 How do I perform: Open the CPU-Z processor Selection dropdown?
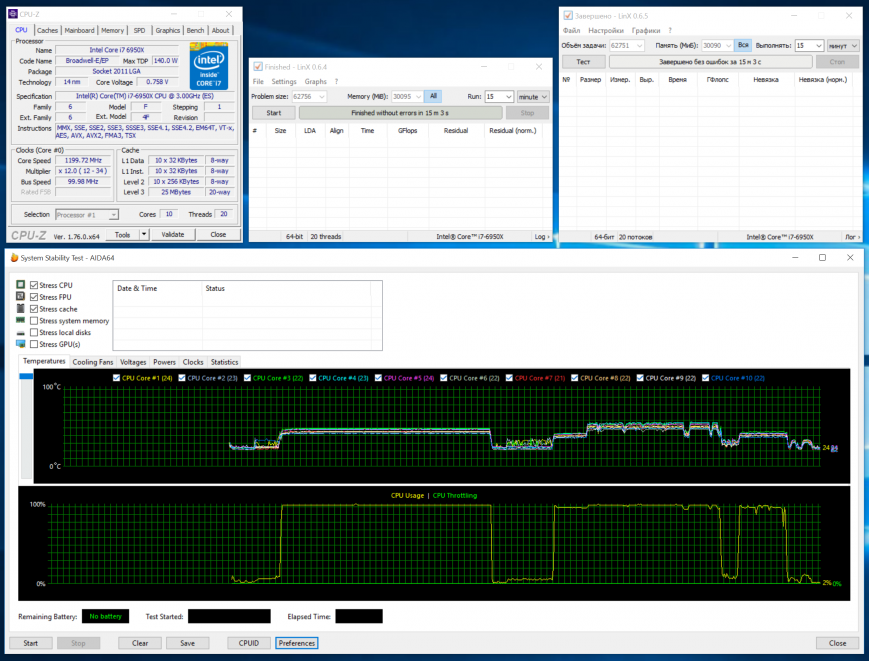86,214
